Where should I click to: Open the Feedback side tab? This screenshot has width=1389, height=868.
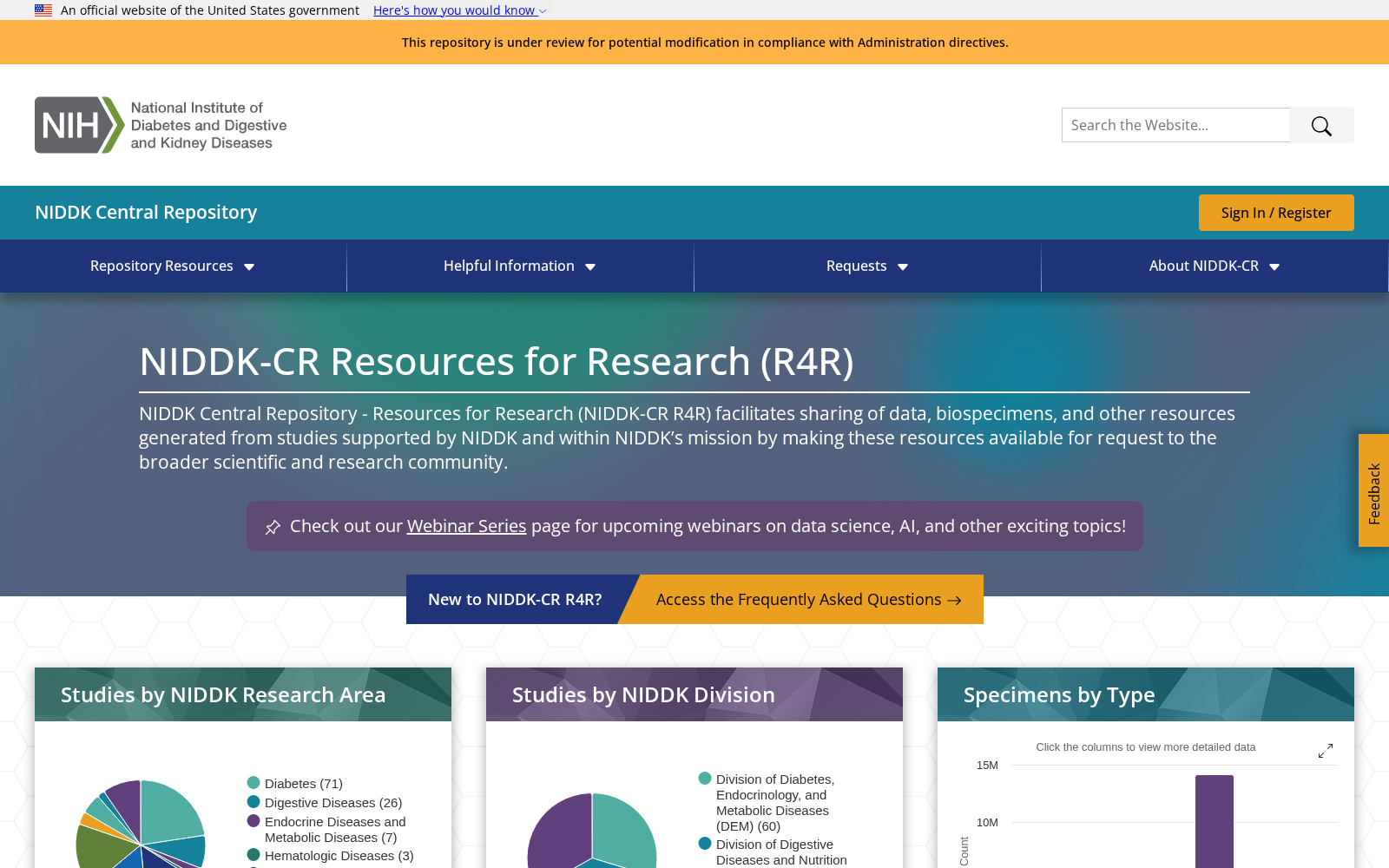click(x=1373, y=490)
